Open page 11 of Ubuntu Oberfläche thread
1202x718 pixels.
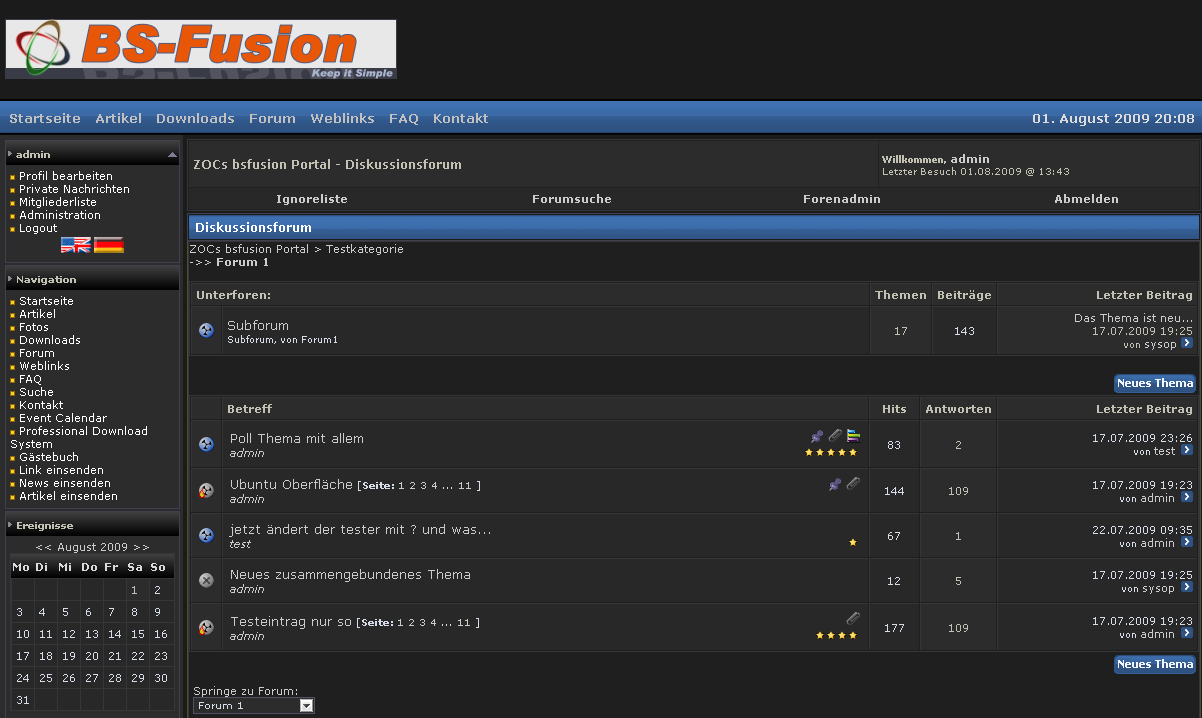[x=464, y=486]
